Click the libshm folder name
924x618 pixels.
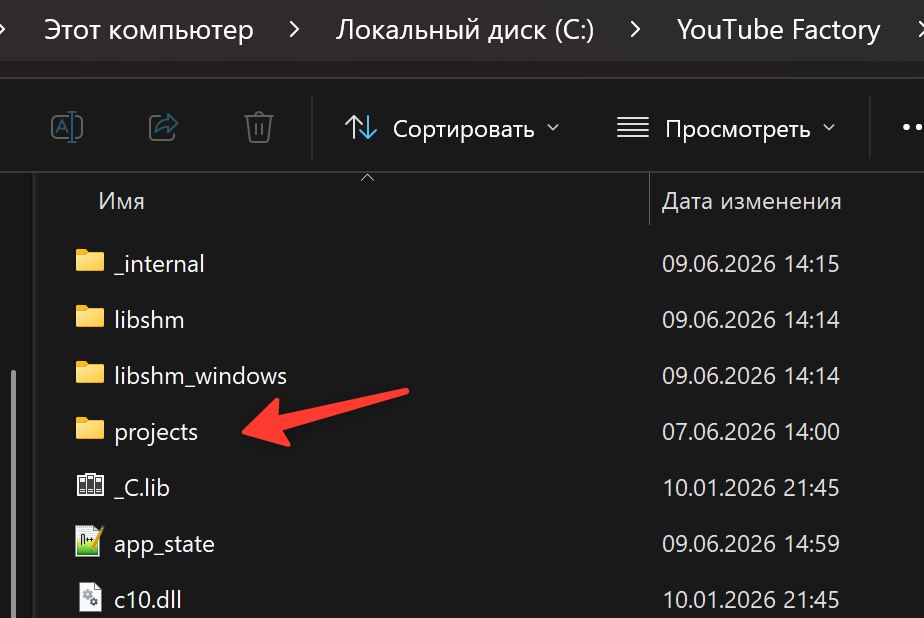(x=149, y=320)
